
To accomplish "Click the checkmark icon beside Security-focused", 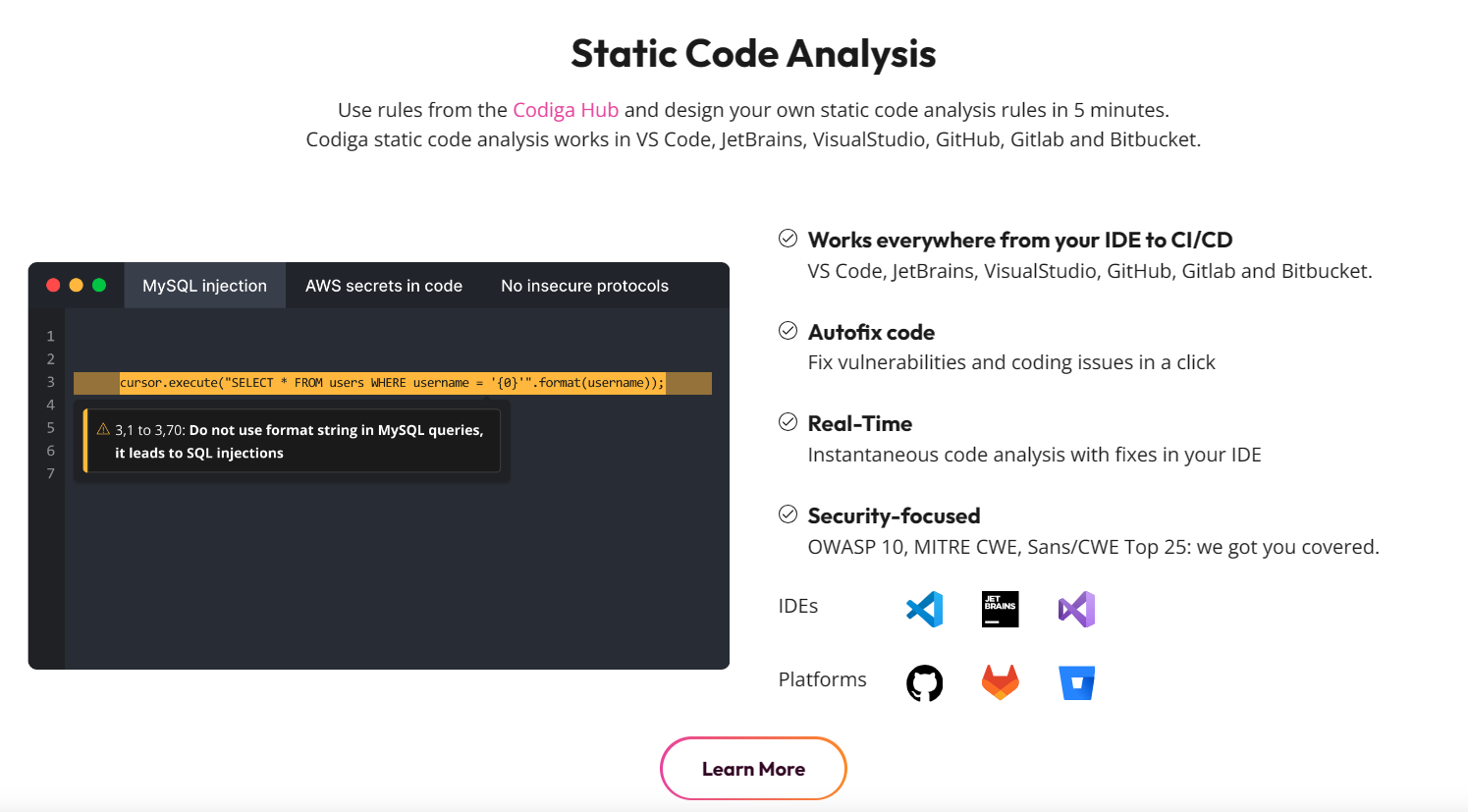I will (x=788, y=514).
